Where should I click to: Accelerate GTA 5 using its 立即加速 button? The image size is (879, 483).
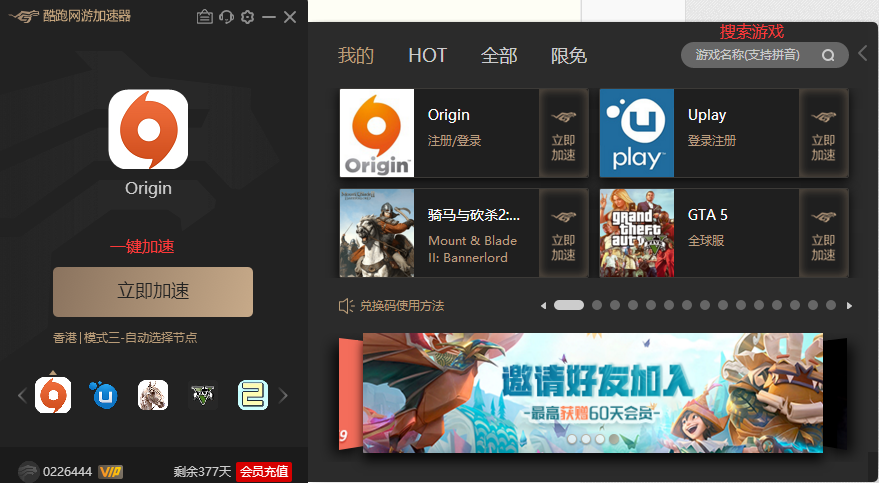824,233
